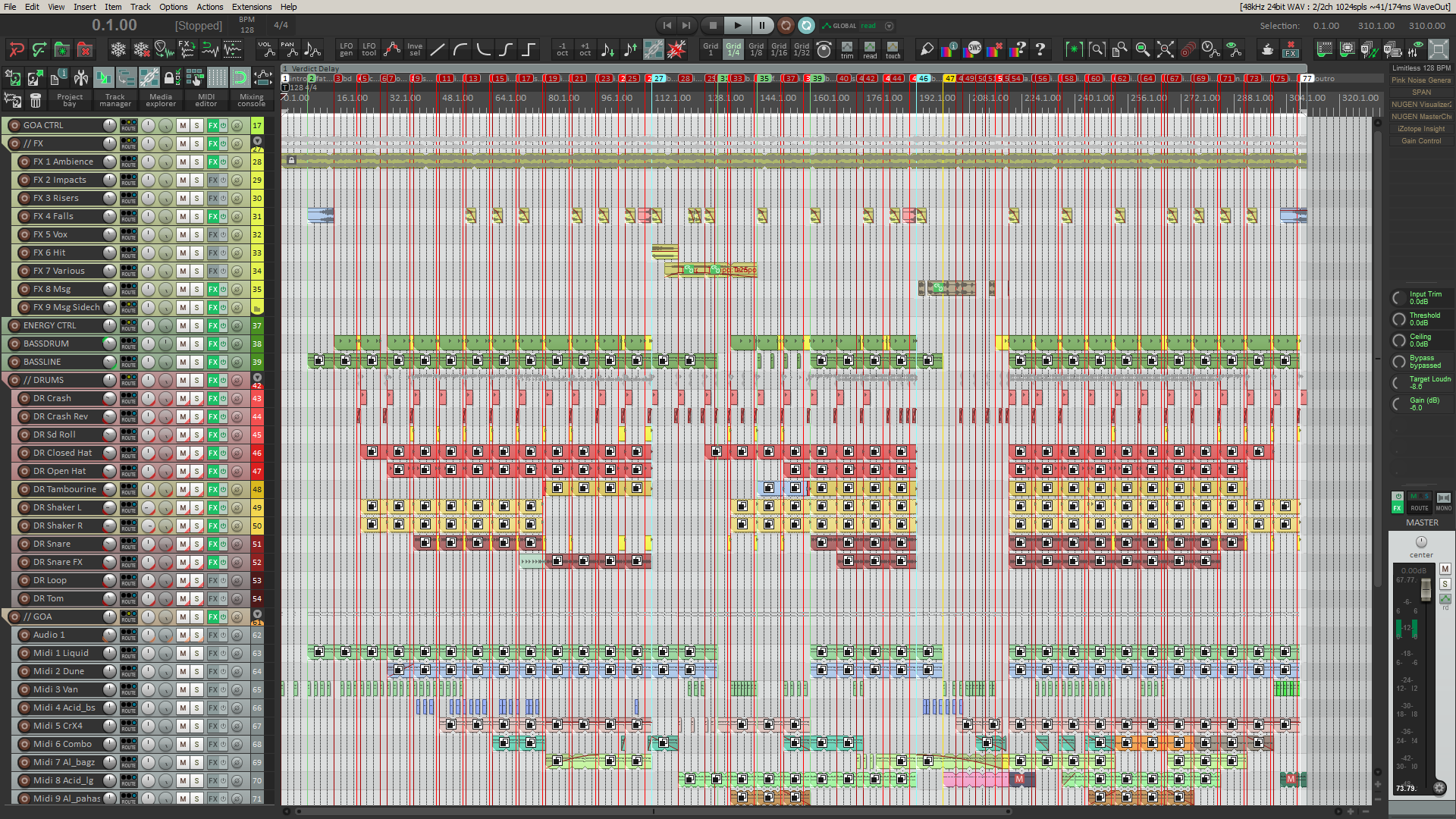This screenshot has width=1456, height=819.
Task: Open the SPAN plugin on master
Action: coord(1421,93)
